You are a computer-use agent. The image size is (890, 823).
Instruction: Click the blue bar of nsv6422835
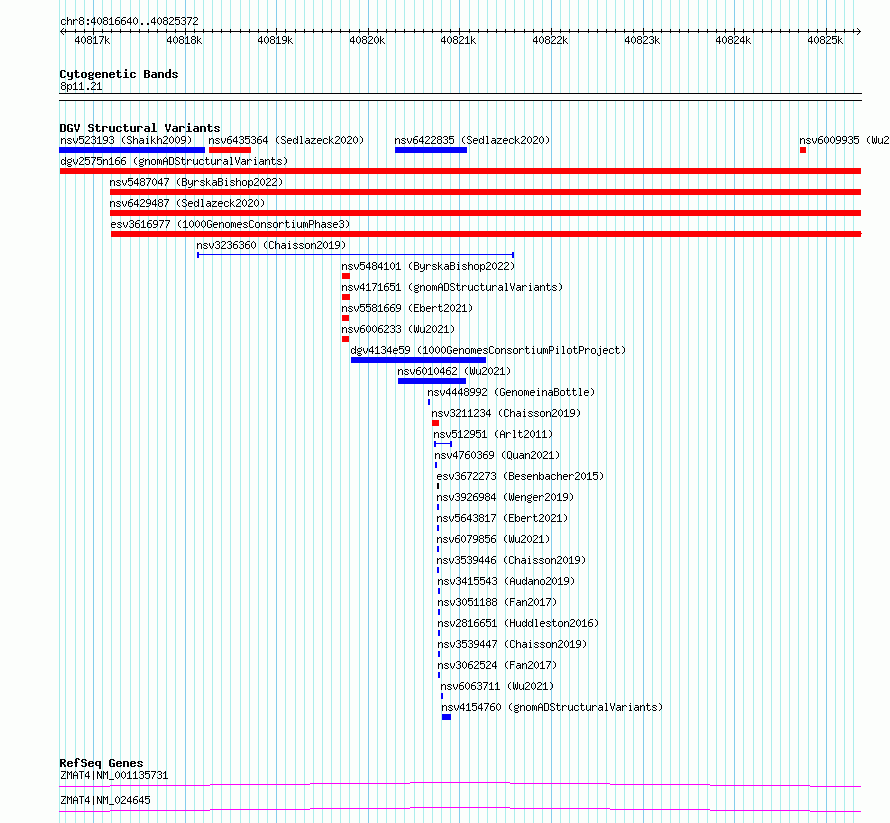click(431, 150)
